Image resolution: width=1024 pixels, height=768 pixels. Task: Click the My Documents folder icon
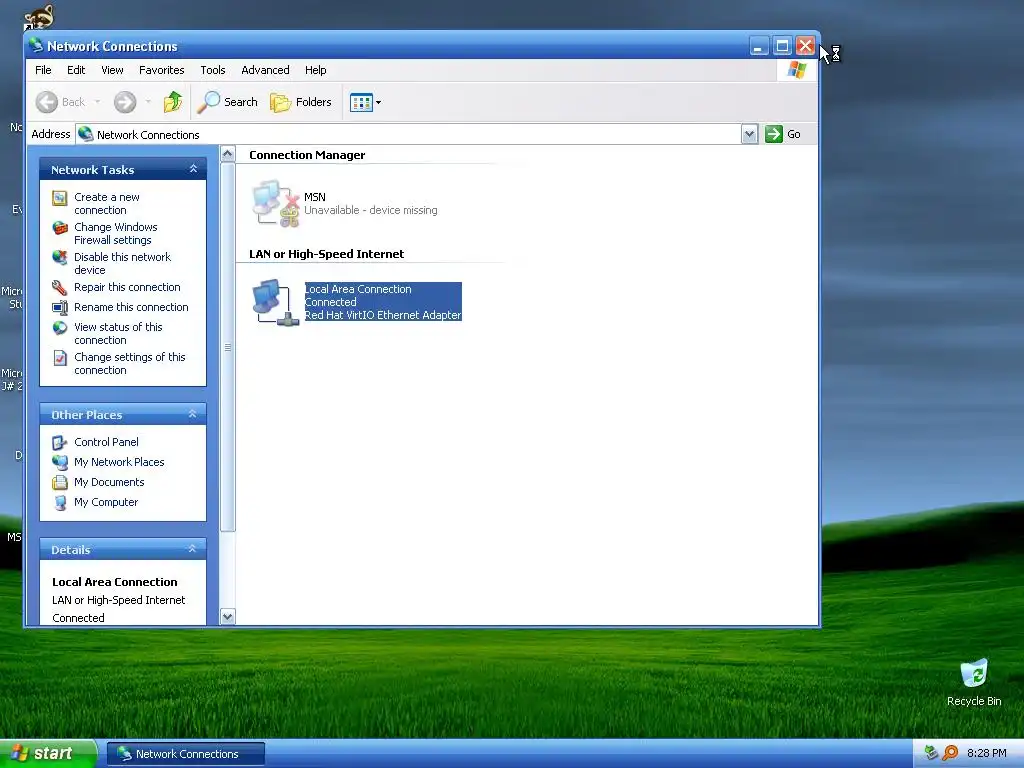59,483
